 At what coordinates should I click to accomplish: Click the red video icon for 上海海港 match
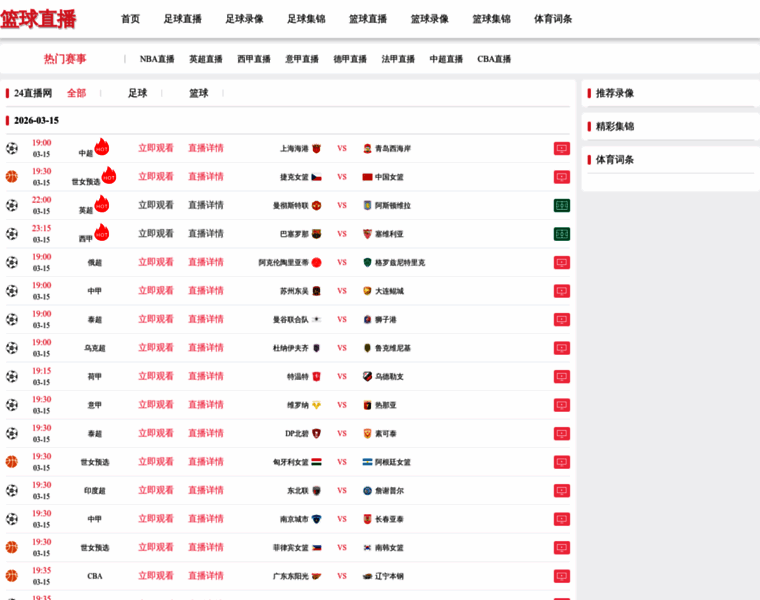[562, 148]
